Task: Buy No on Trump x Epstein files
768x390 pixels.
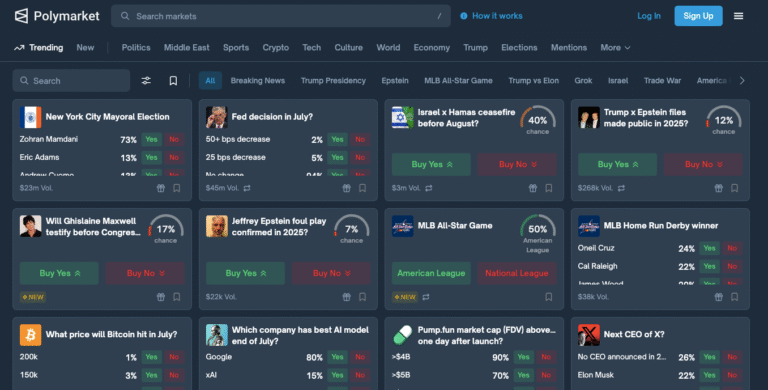Action: coord(703,165)
